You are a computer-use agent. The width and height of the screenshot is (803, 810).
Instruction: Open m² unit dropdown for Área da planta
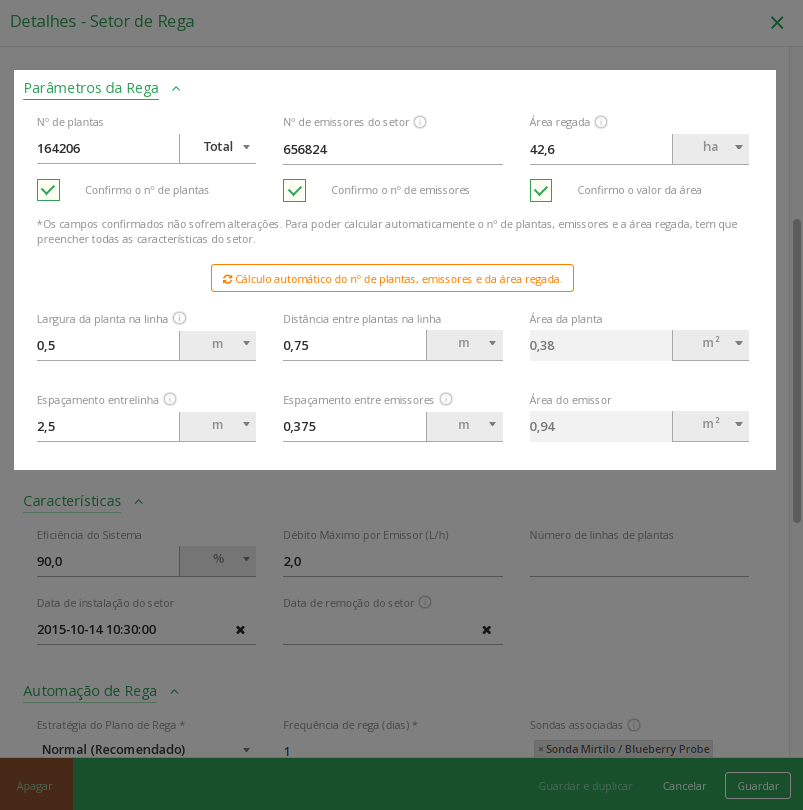pyautogui.click(x=711, y=345)
